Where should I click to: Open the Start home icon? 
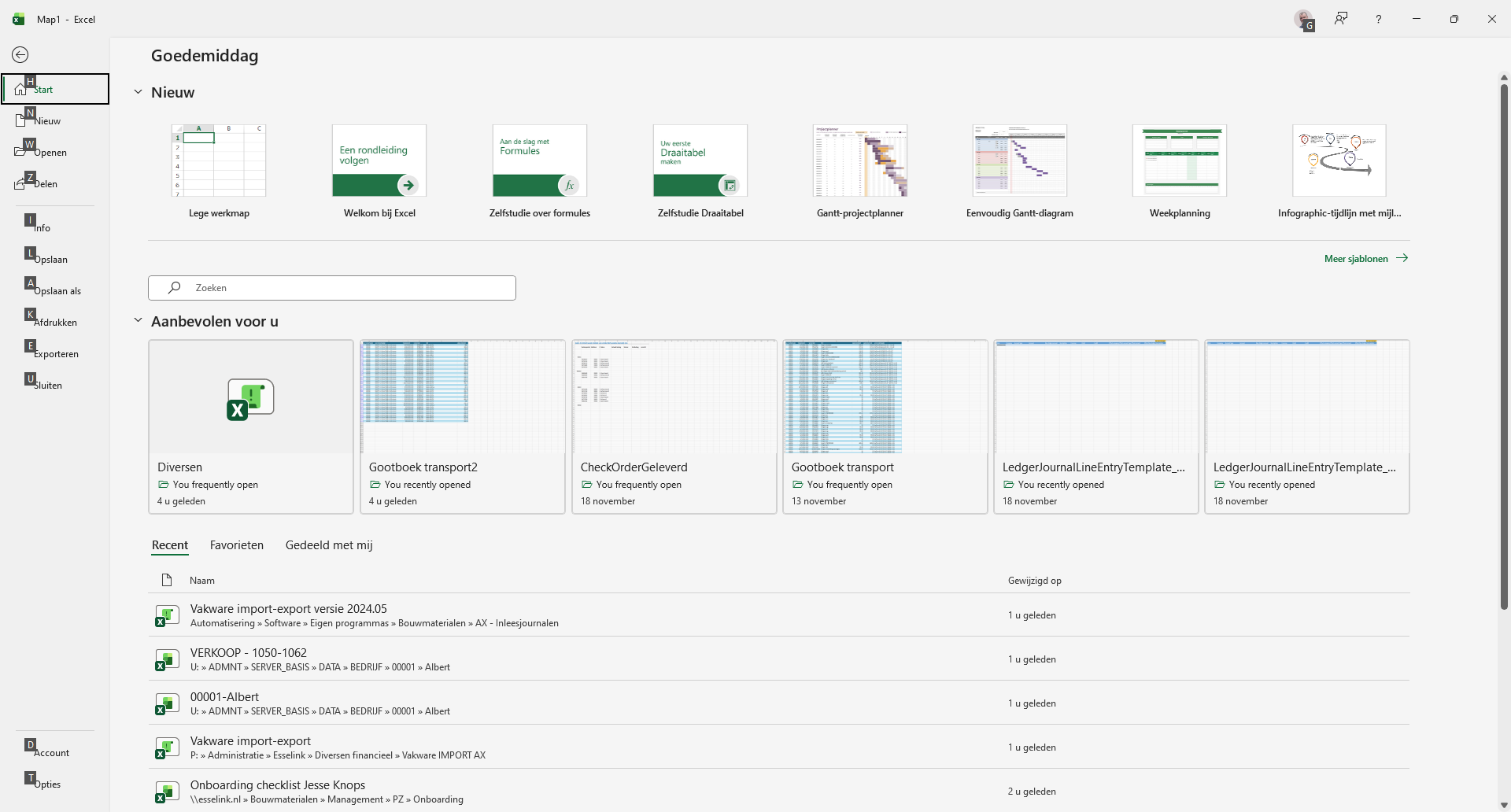[x=20, y=89]
